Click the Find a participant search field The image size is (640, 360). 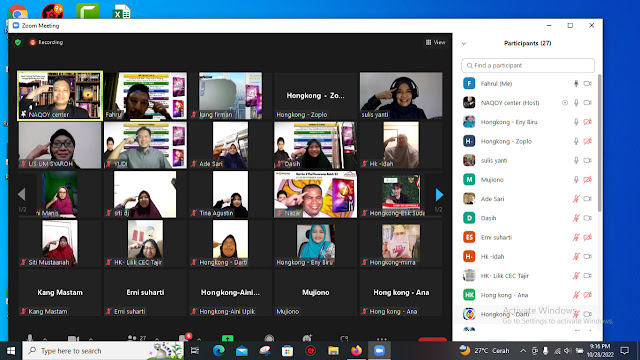coord(528,65)
